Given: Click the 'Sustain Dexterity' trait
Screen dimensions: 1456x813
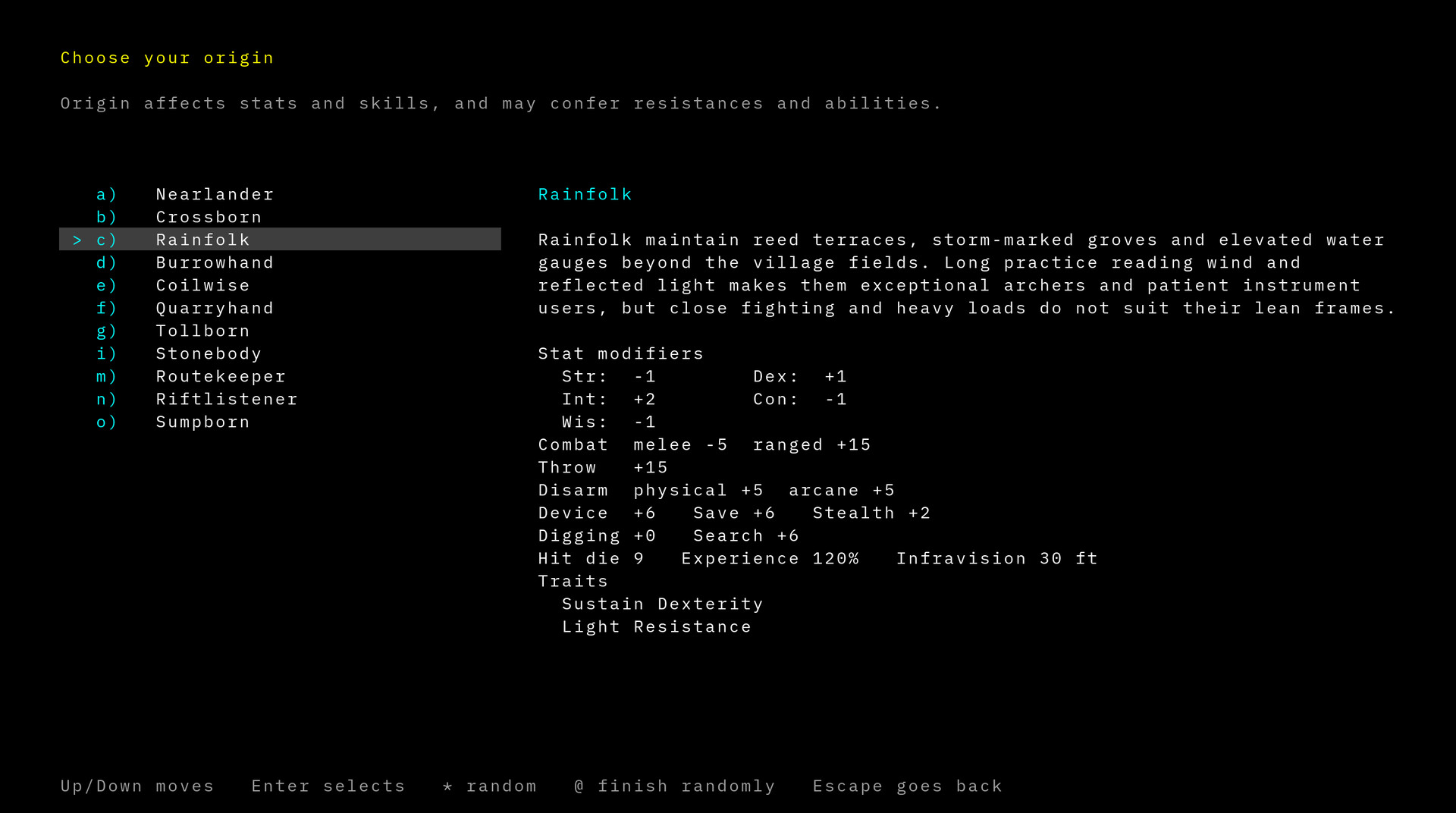Looking at the screenshot, I should [662, 604].
